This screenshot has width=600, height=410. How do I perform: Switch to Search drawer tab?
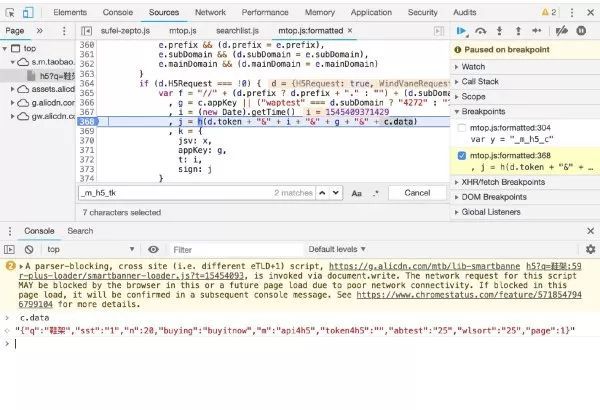pos(80,231)
